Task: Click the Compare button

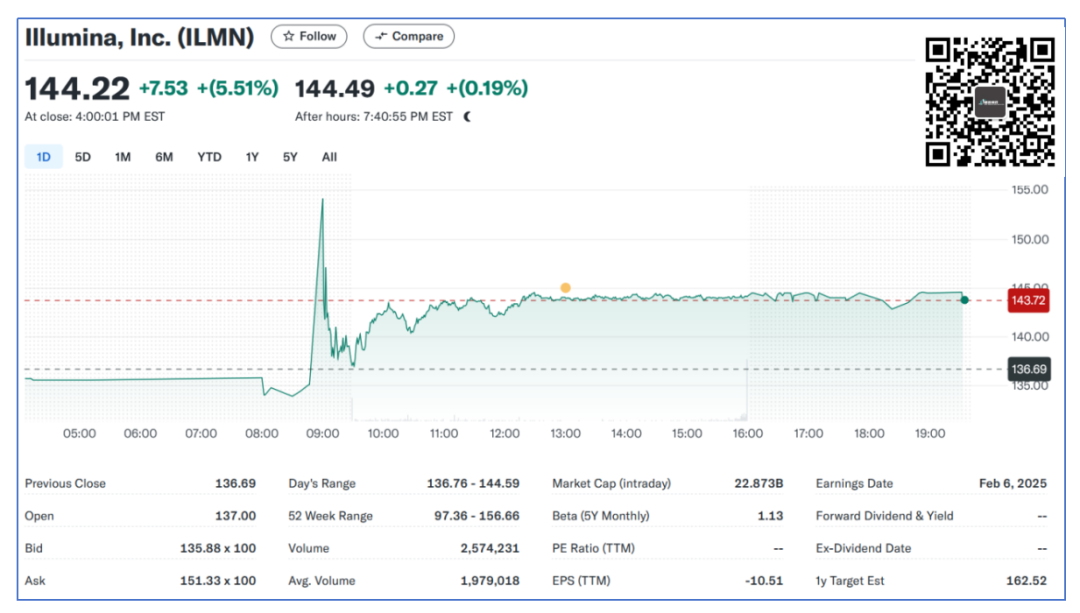Action: coord(408,36)
